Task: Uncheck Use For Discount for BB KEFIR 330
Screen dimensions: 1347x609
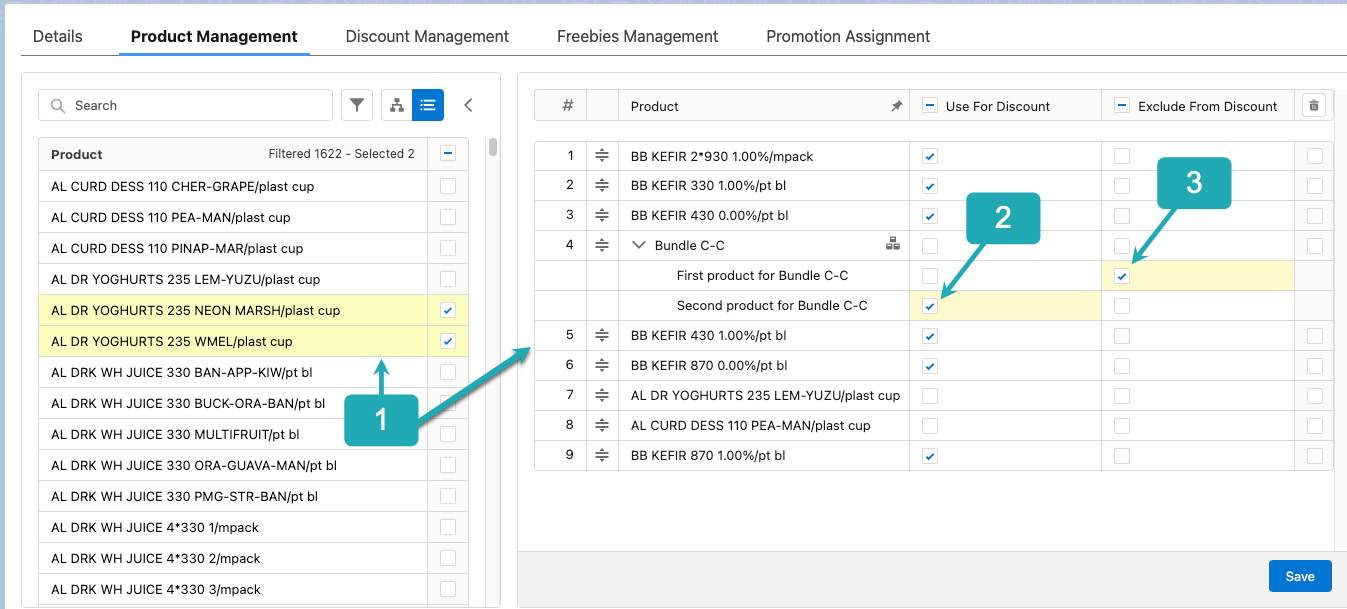Action: click(x=929, y=185)
